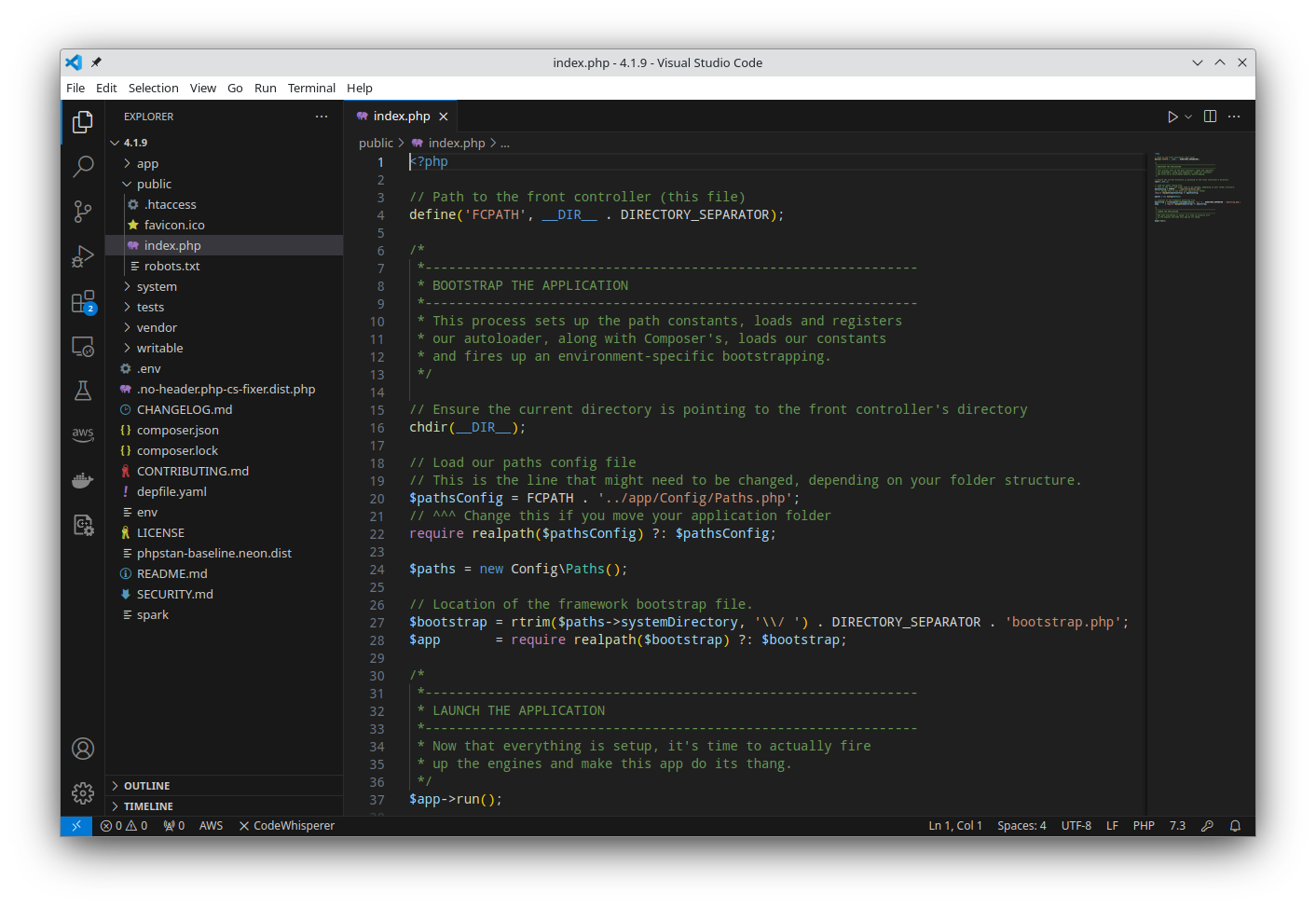The height and width of the screenshot is (908, 1316).
Task: Open the Search view icon
Action: click(83, 167)
